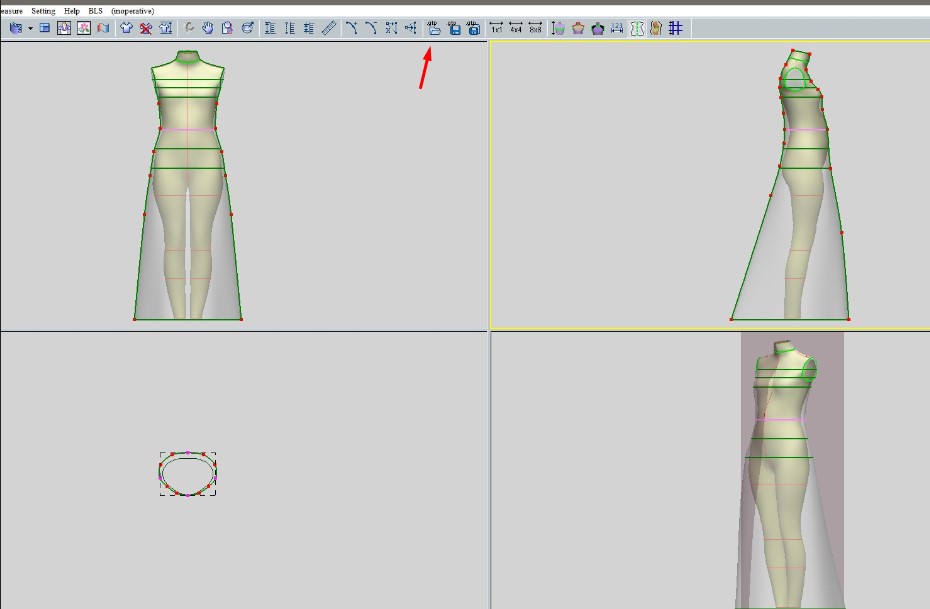Viewport: 930px width, 609px height.
Task: Select the 4x4 grid size button
Action: coord(516,29)
